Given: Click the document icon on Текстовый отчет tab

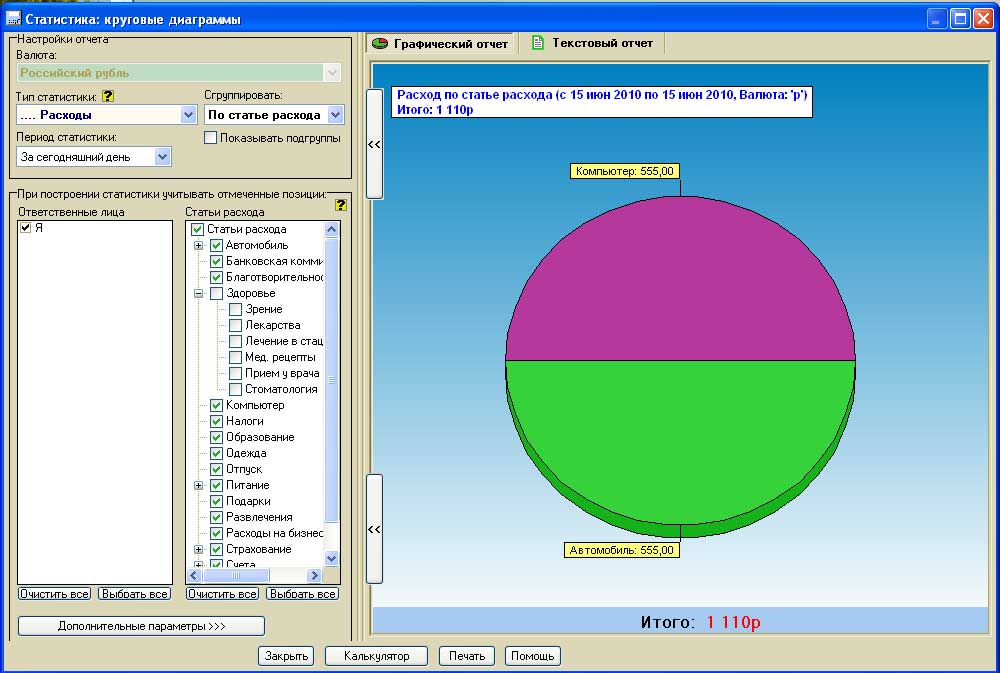Looking at the screenshot, I should (538, 43).
